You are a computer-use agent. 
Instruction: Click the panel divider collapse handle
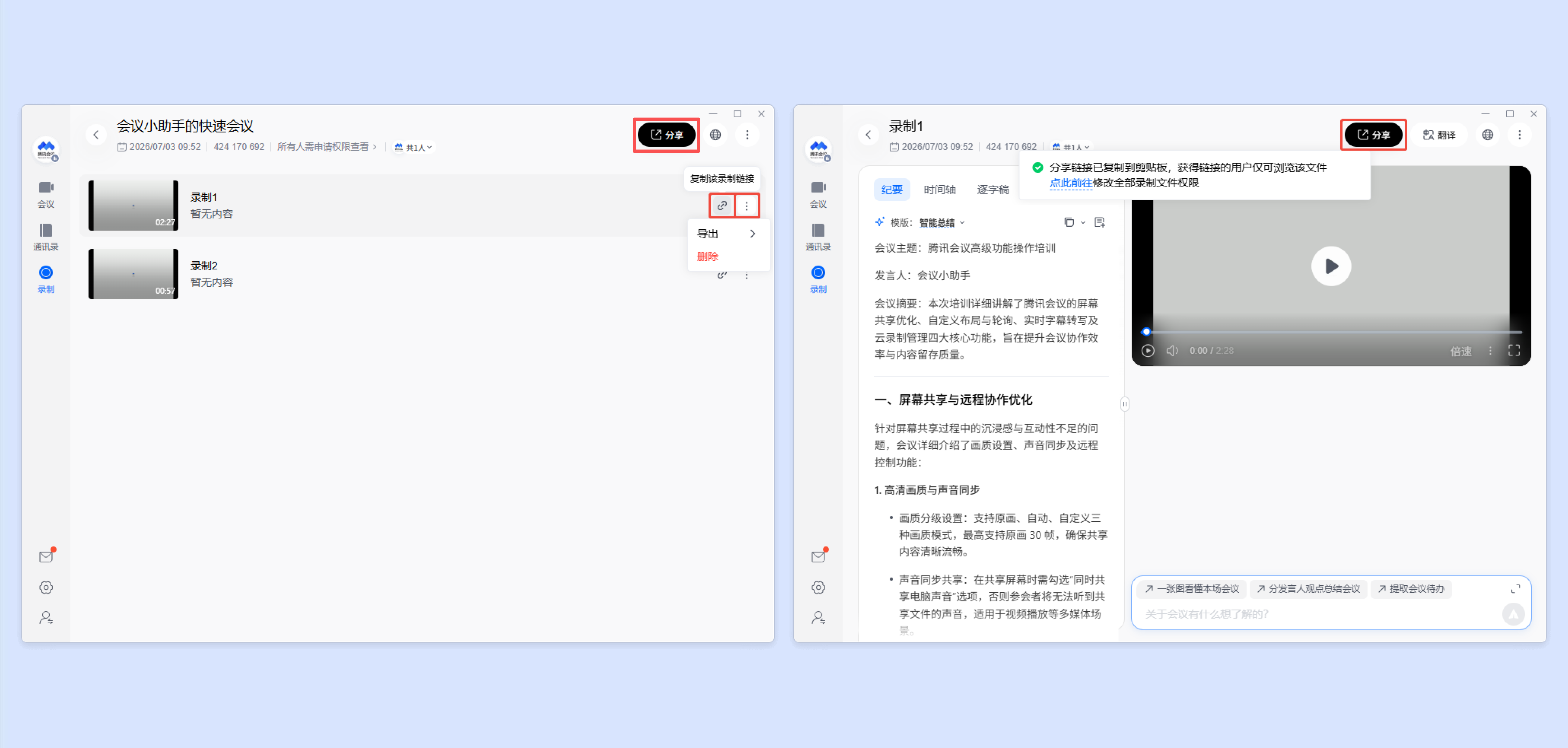[1125, 403]
